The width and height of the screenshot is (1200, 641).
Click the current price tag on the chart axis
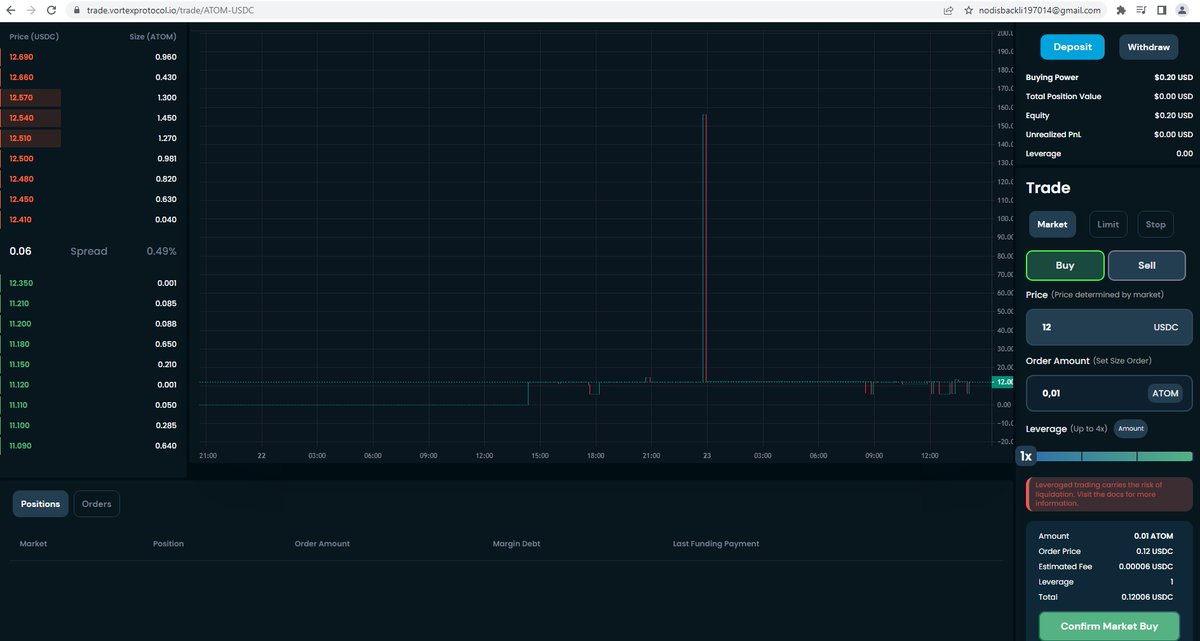coord(1001,382)
